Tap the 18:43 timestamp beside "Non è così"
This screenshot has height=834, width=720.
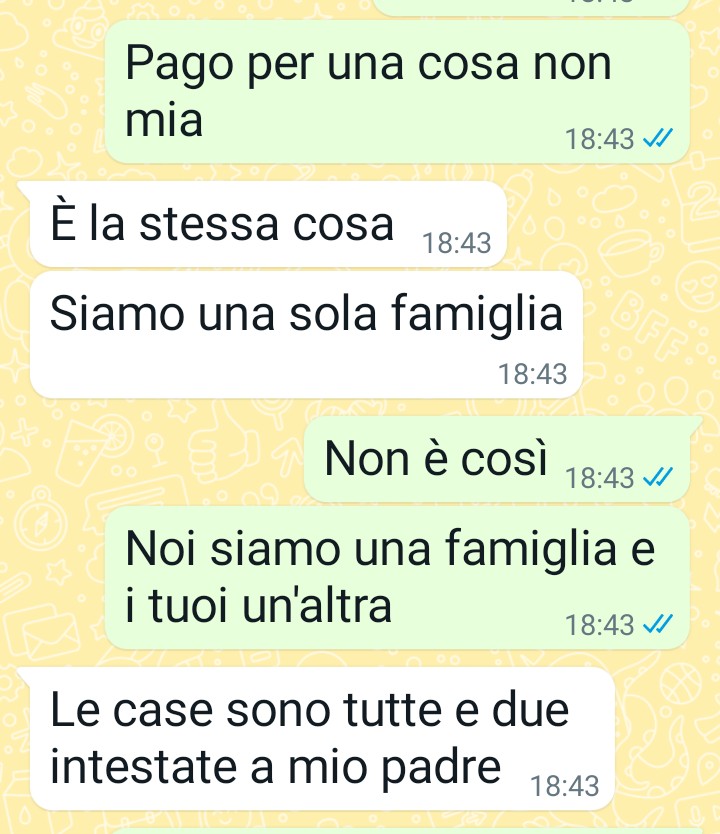click(x=599, y=478)
